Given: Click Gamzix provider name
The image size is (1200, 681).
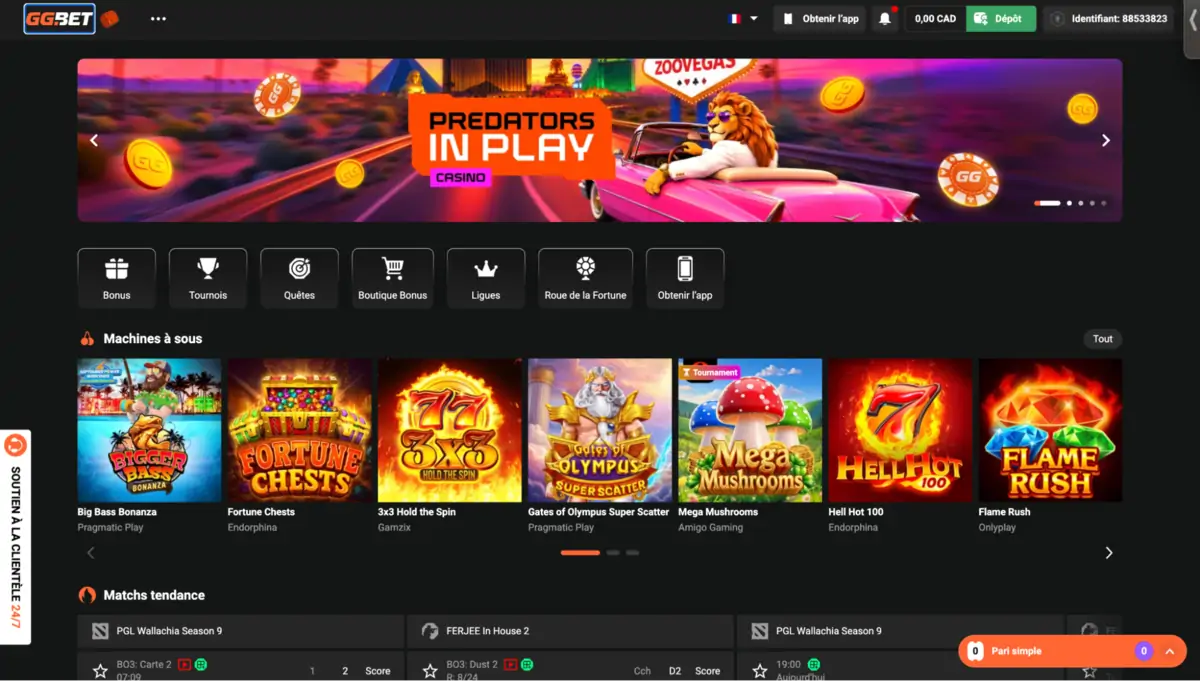Looking at the screenshot, I should 395,527.
